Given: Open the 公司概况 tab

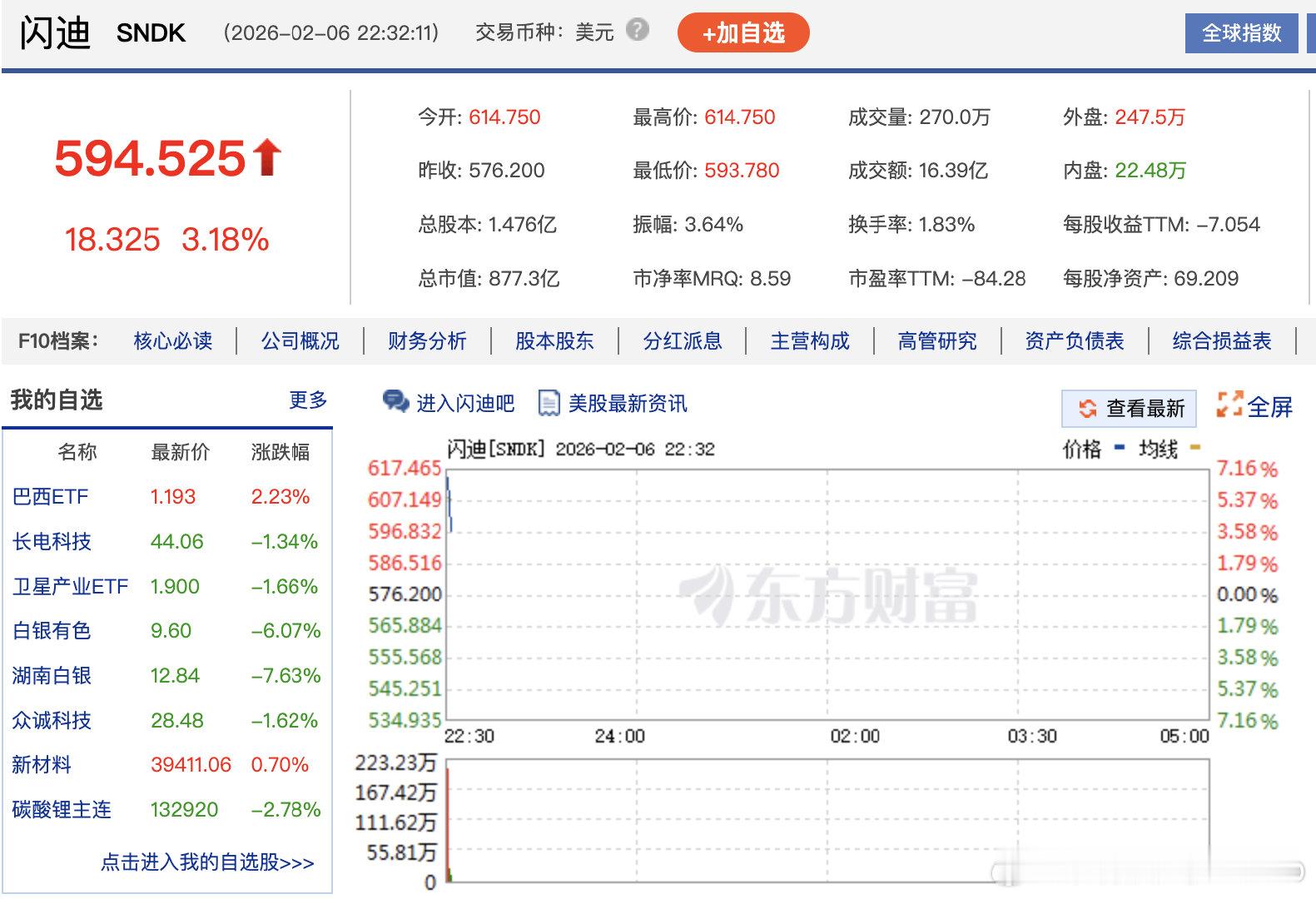Looking at the screenshot, I should click(300, 340).
